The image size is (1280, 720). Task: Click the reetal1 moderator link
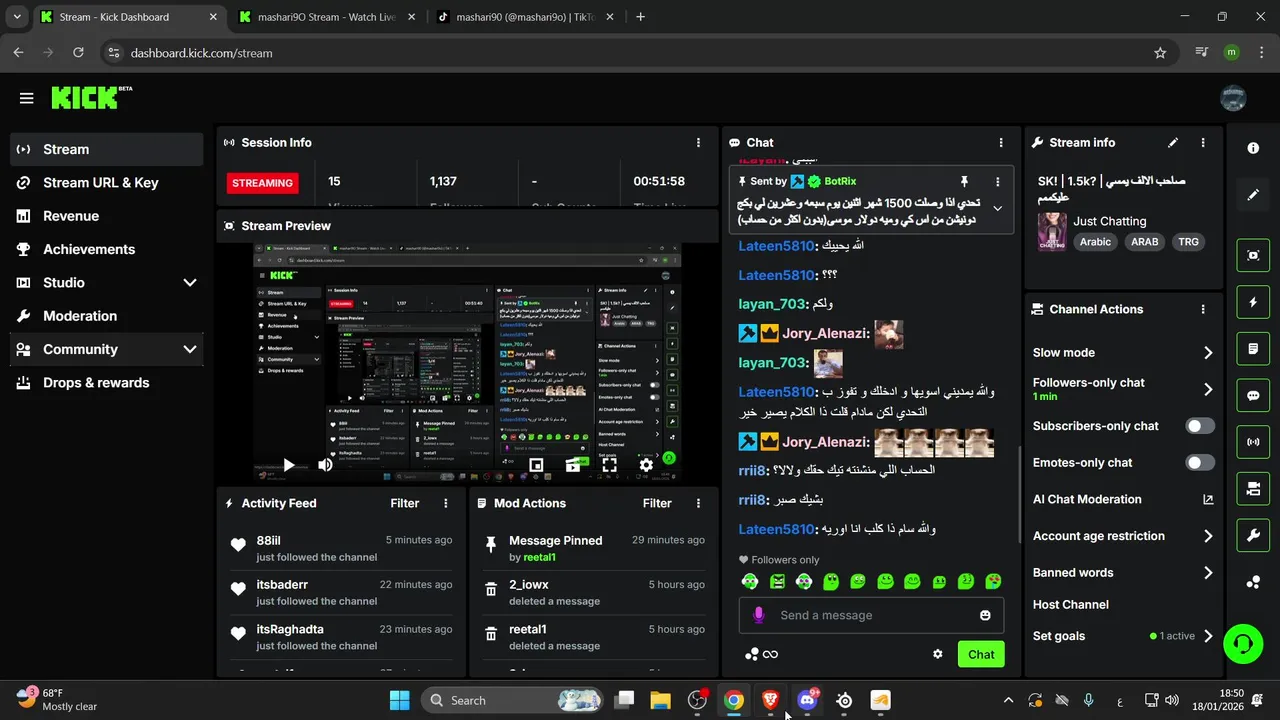540,557
